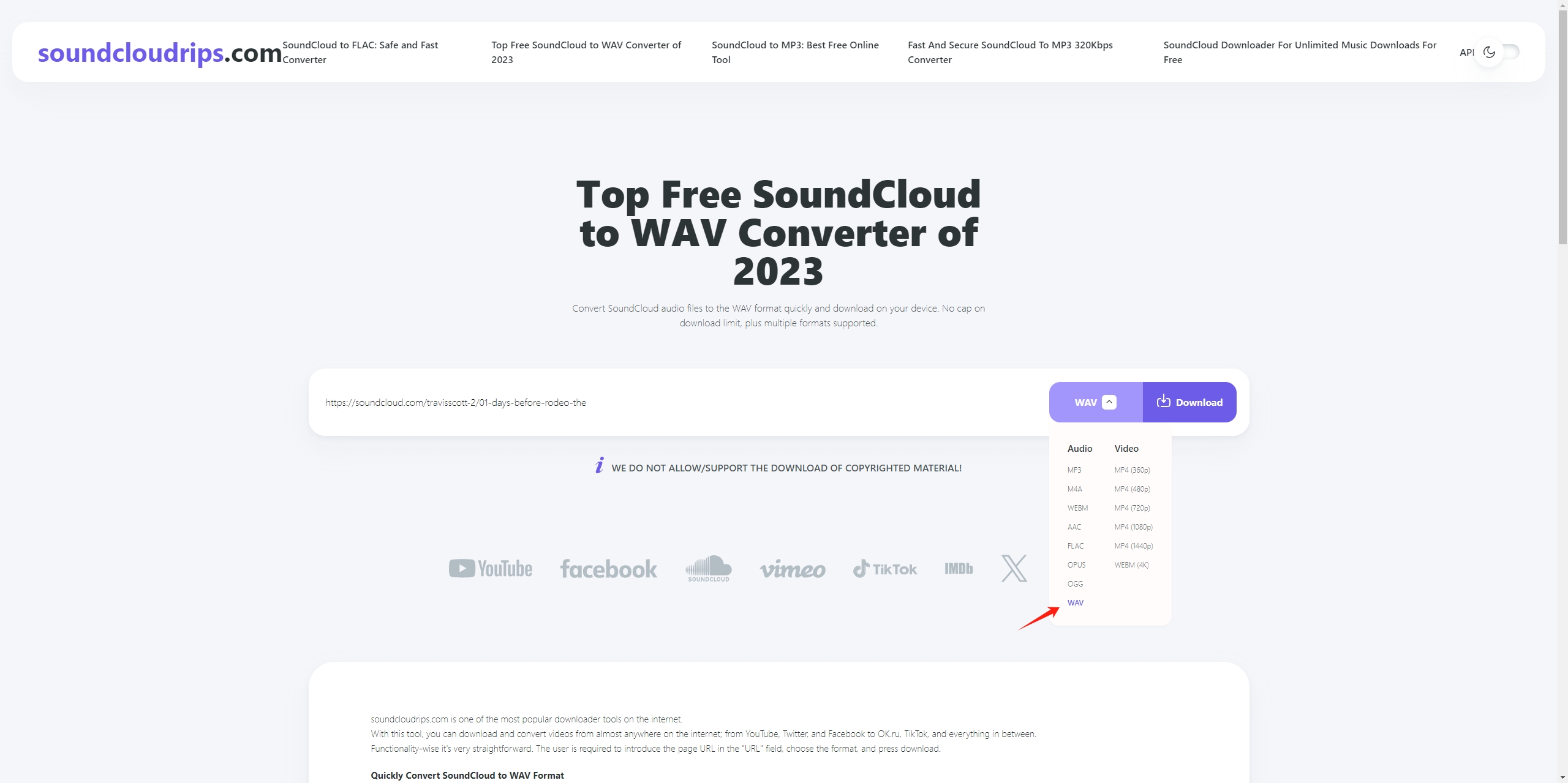Click the upload/download arrow icon

1163,402
